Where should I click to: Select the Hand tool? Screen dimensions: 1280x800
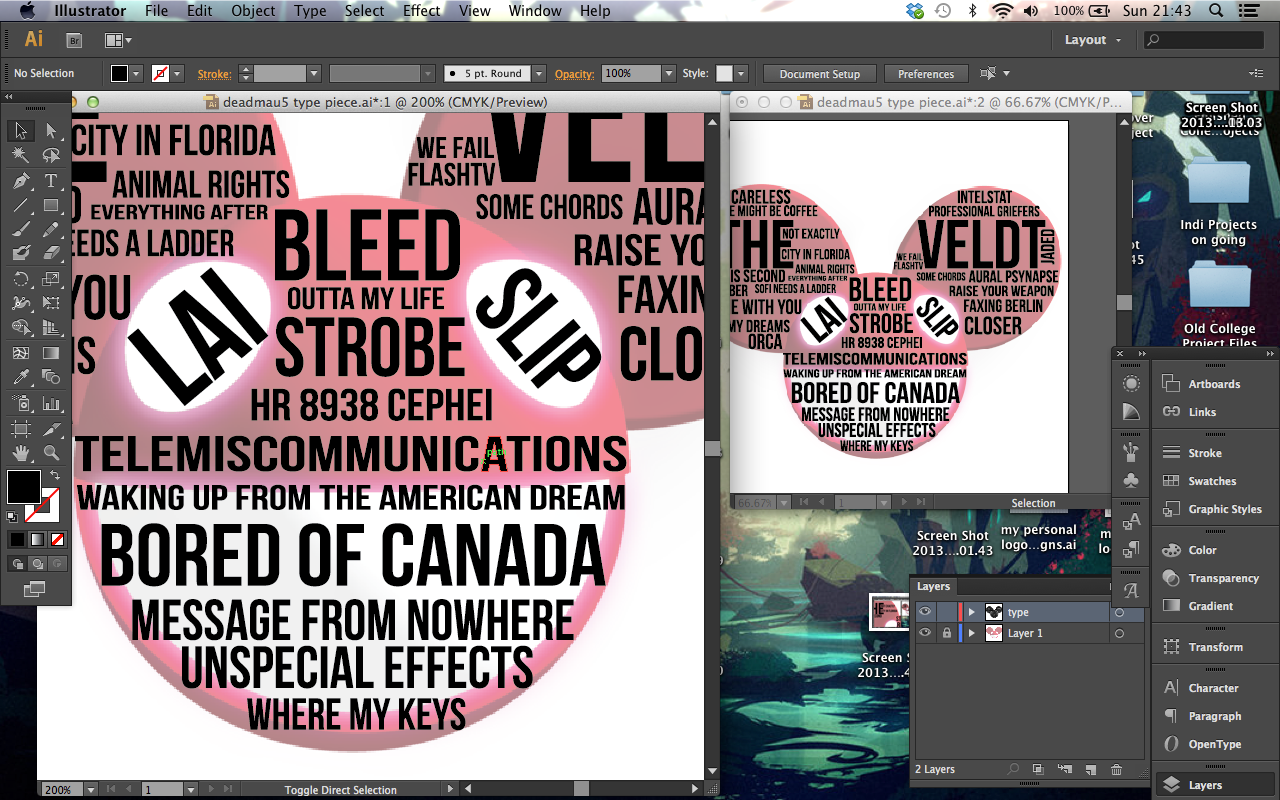[x=21, y=453]
